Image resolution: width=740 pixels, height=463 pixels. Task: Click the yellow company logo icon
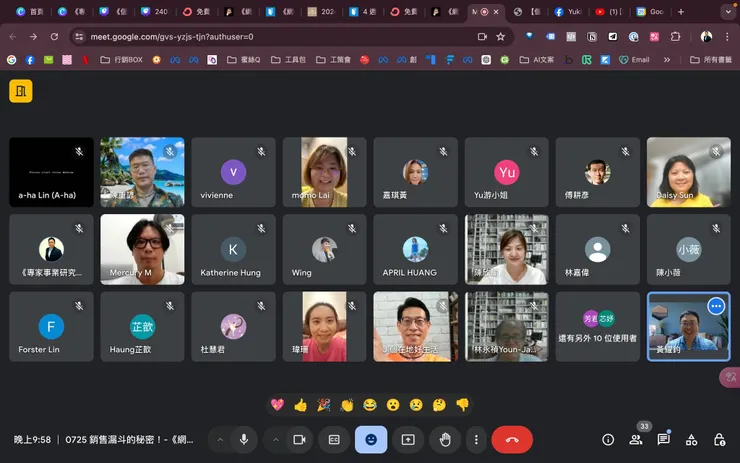(21, 91)
